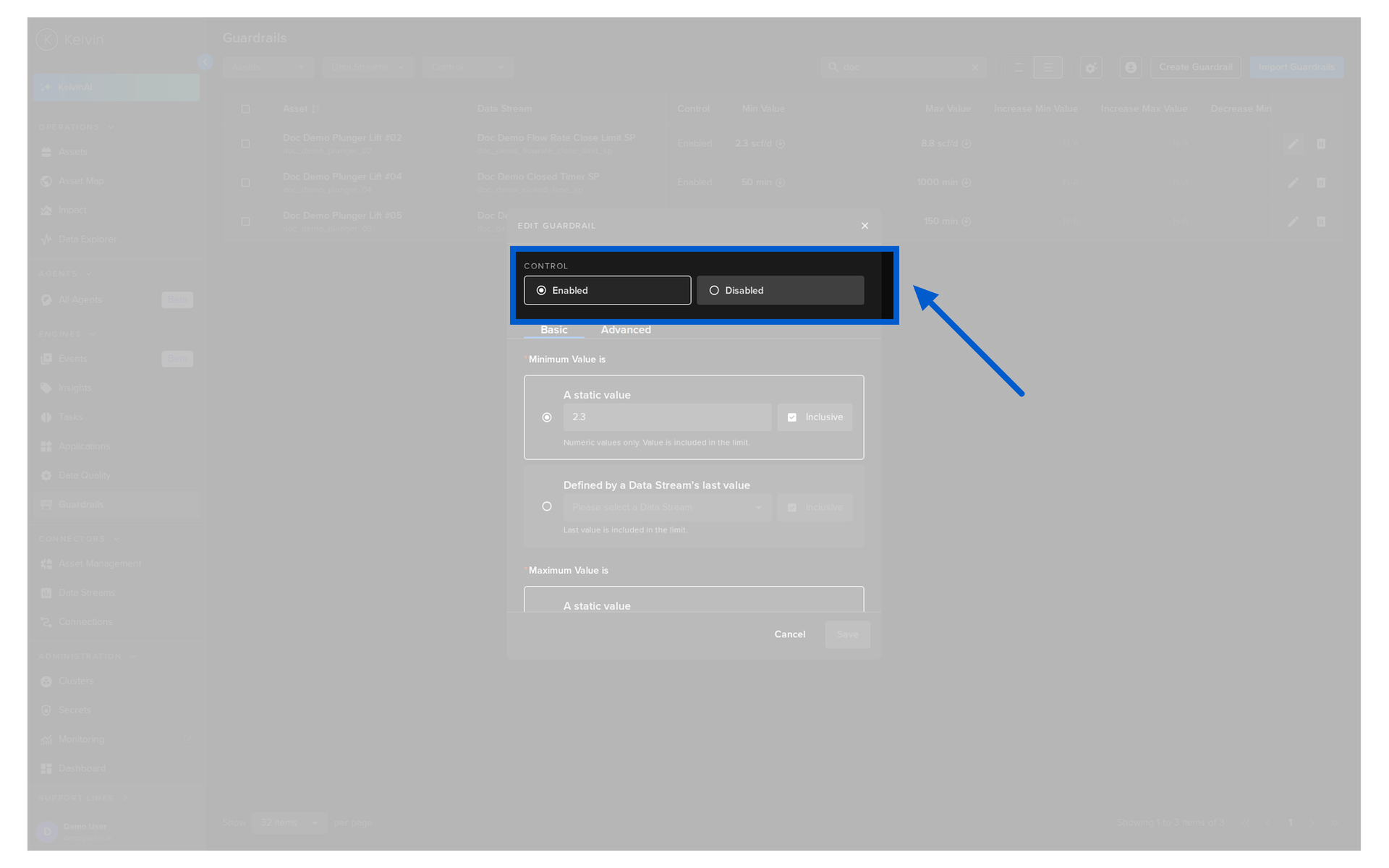This screenshot has height=868, width=1389.
Task: Choose static value for Minimum Value
Action: pos(547,417)
